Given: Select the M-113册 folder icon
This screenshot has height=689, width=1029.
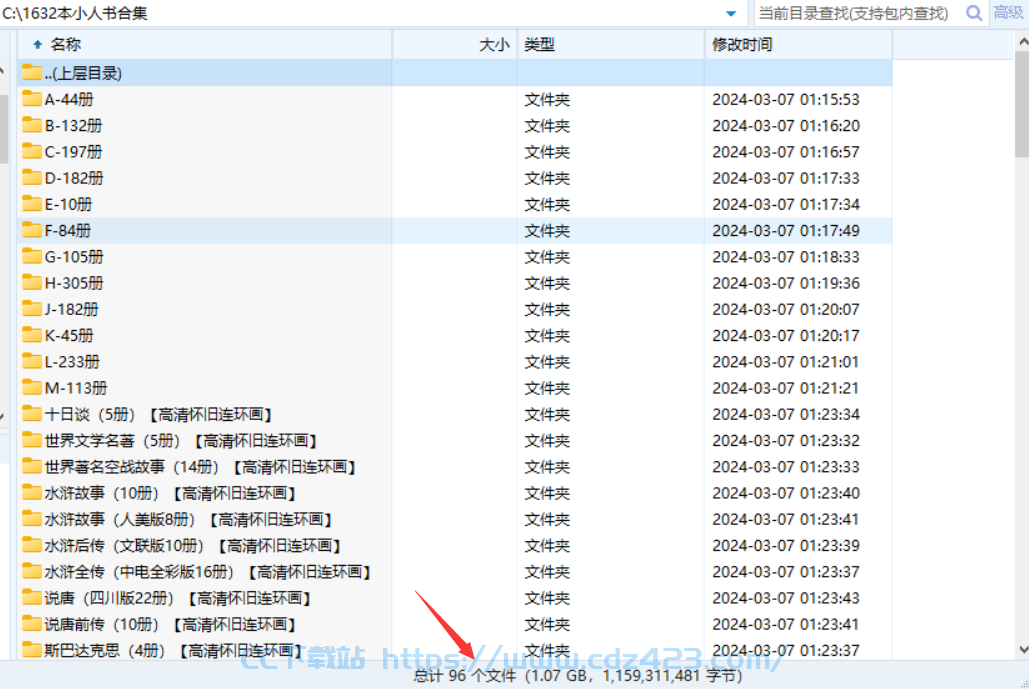Looking at the screenshot, I should (32, 388).
